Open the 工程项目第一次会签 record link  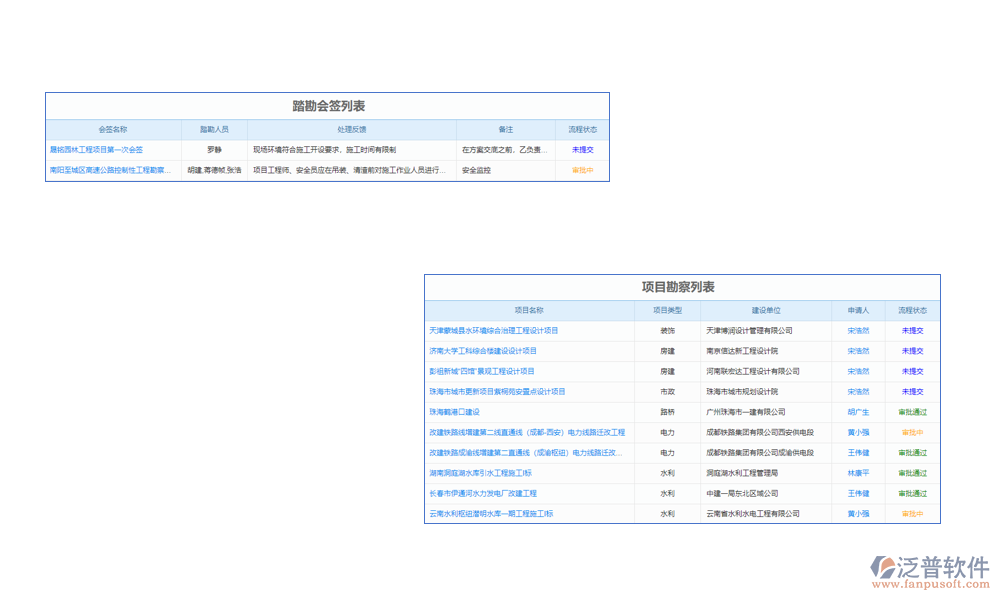(x=96, y=150)
